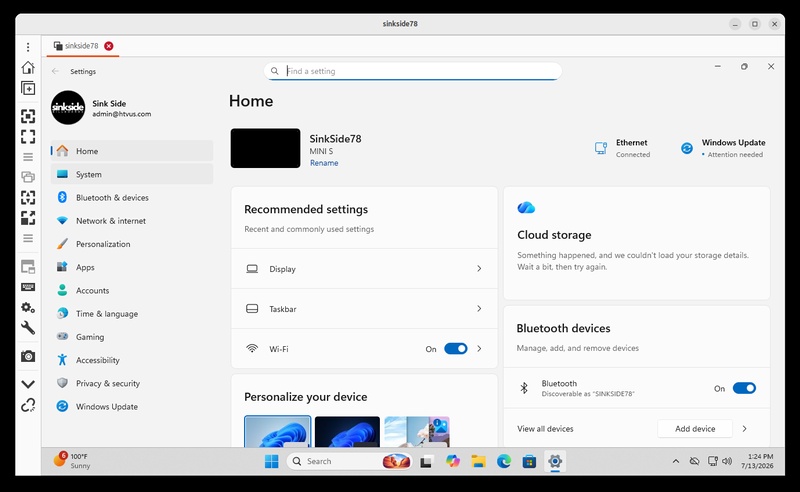800x492 pixels.
Task: Select the first light bloom theme thumbnail
Action: pos(278,432)
